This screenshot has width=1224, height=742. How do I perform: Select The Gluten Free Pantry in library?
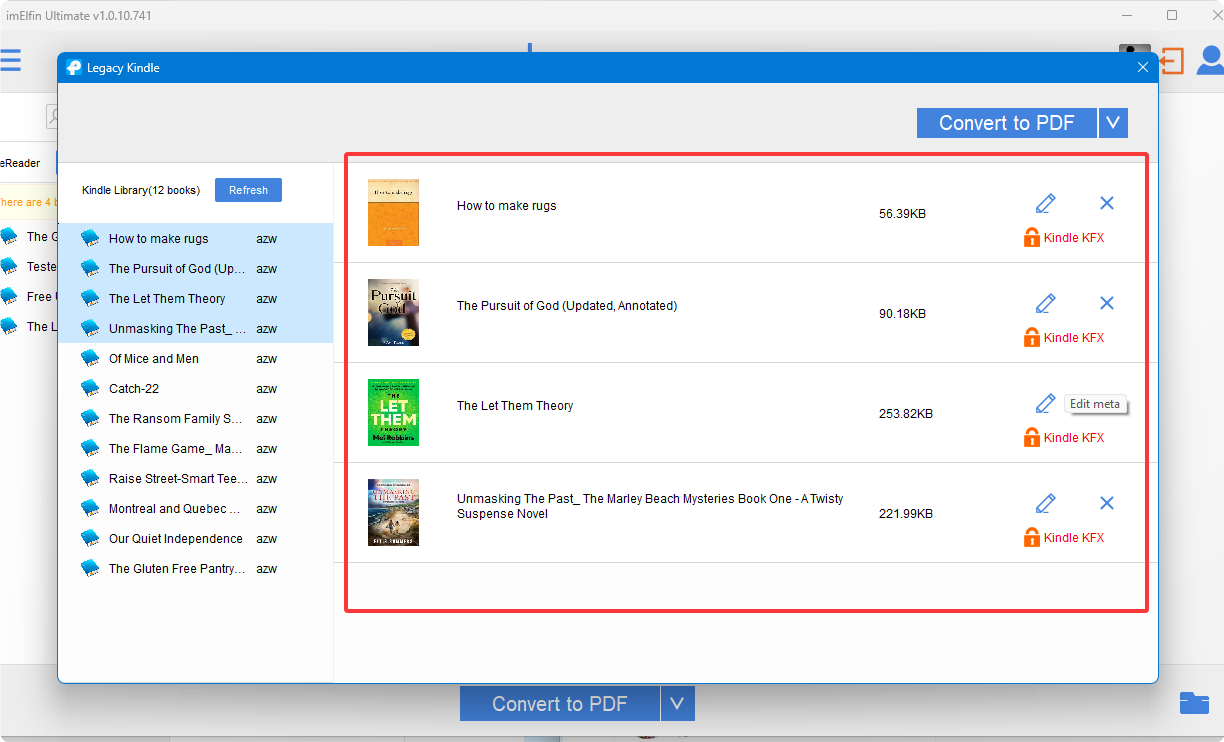point(196,568)
